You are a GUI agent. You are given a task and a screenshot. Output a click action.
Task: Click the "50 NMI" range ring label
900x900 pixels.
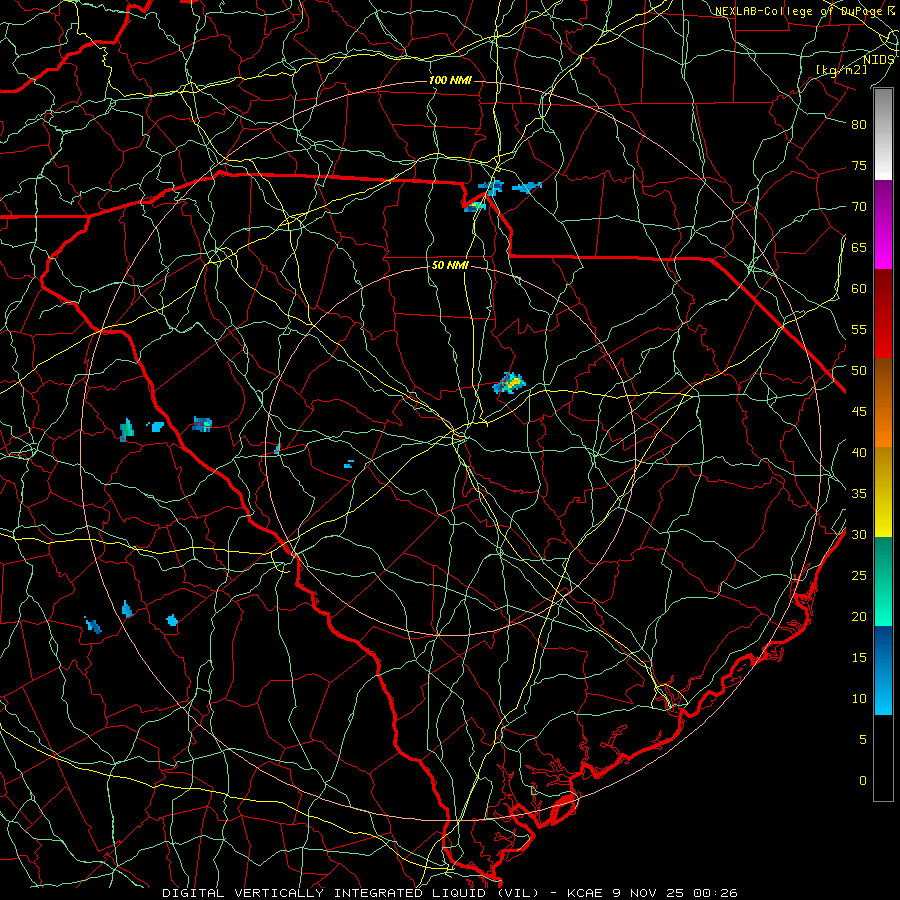point(450,265)
